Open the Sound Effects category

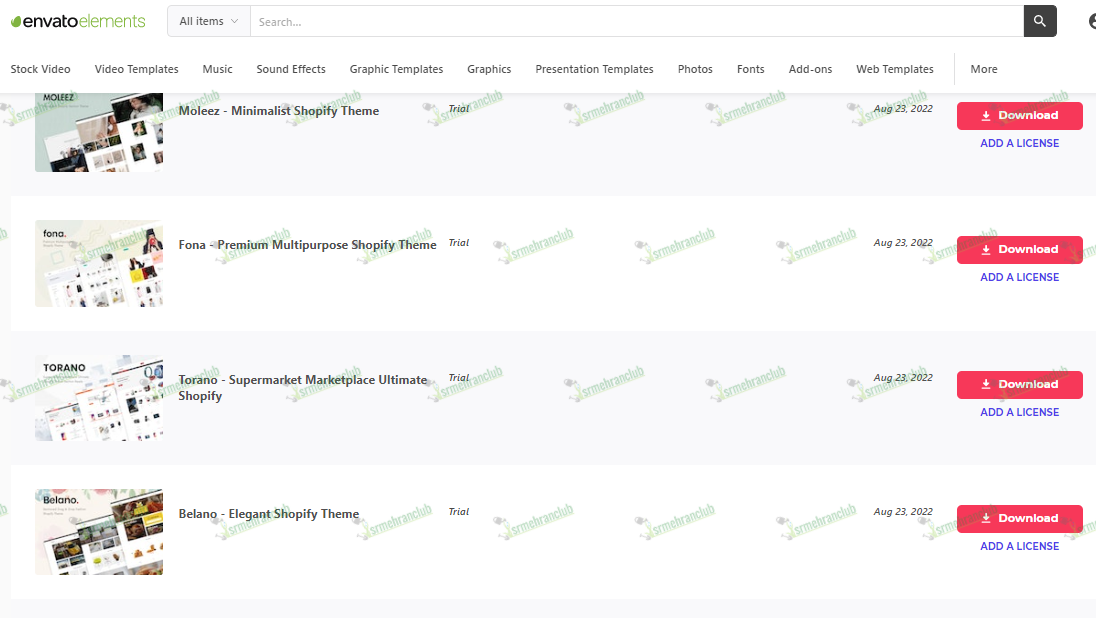[291, 69]
